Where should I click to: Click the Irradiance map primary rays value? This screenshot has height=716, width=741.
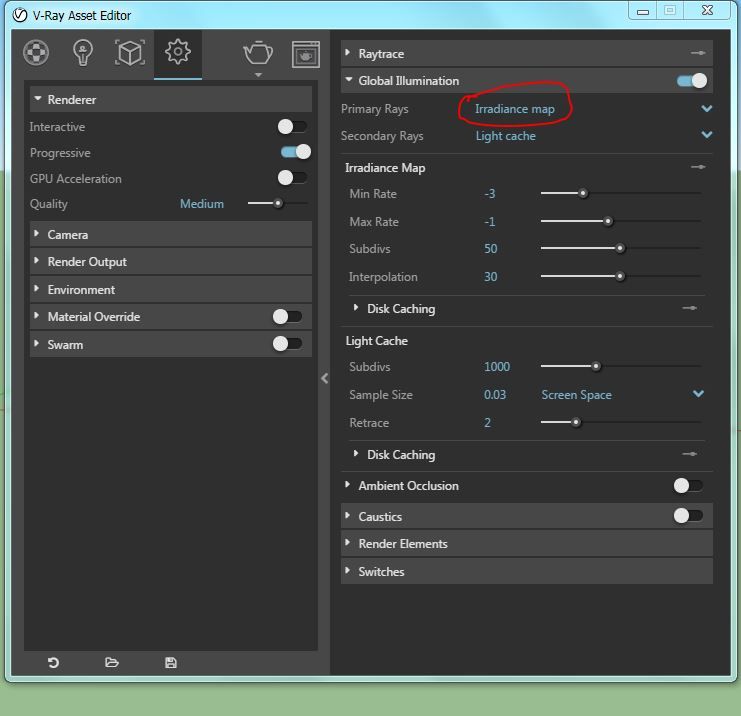click(515, 109)
